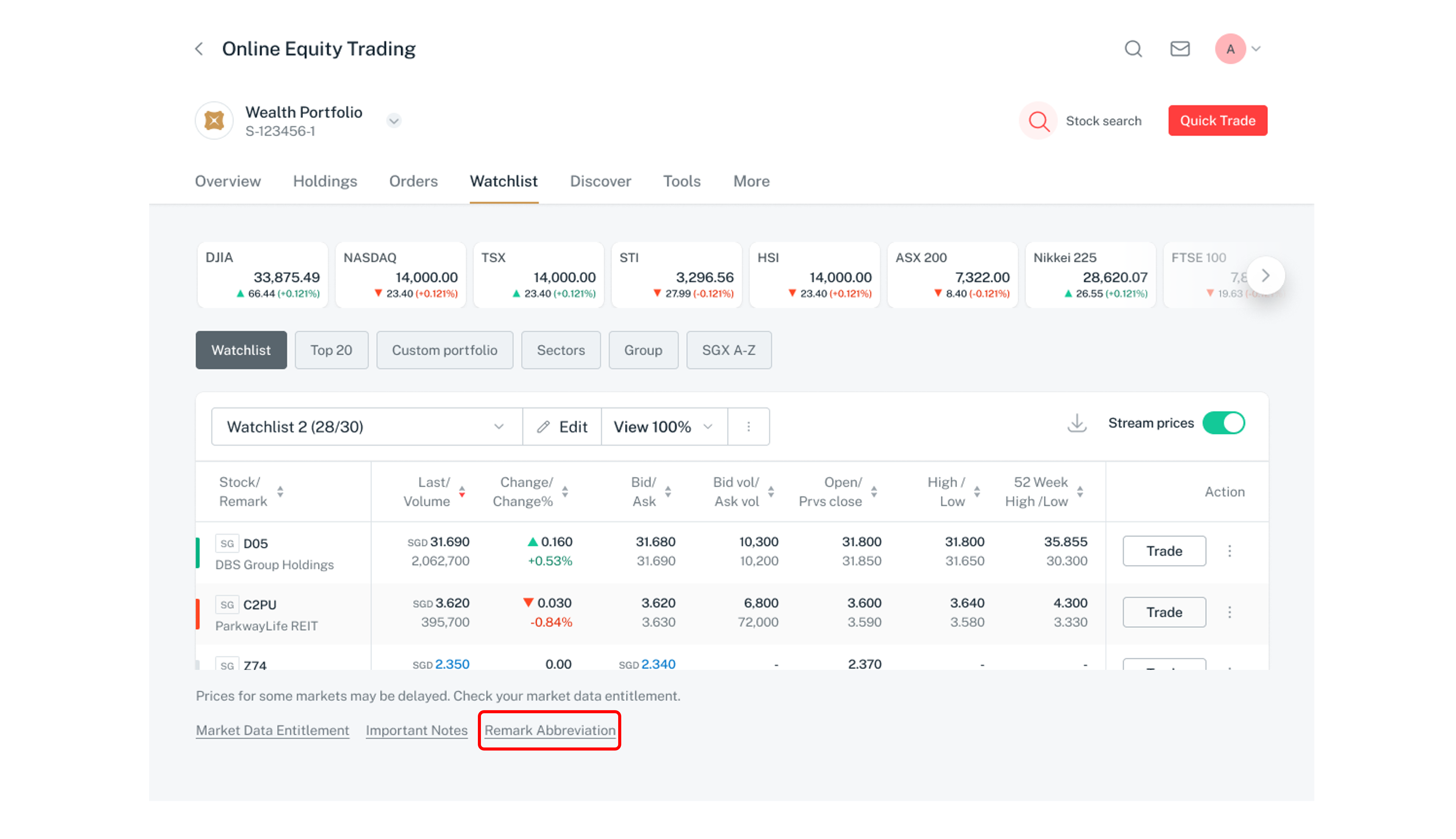Open more actions for C2PU row

(1229, 612)
